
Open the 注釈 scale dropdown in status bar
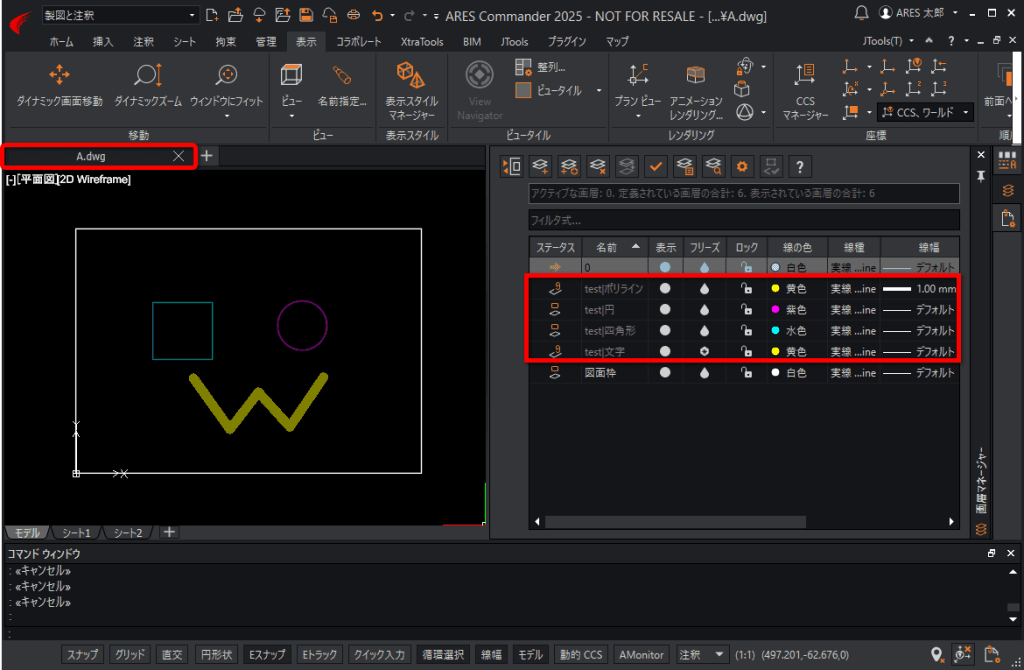pos(718,654)
